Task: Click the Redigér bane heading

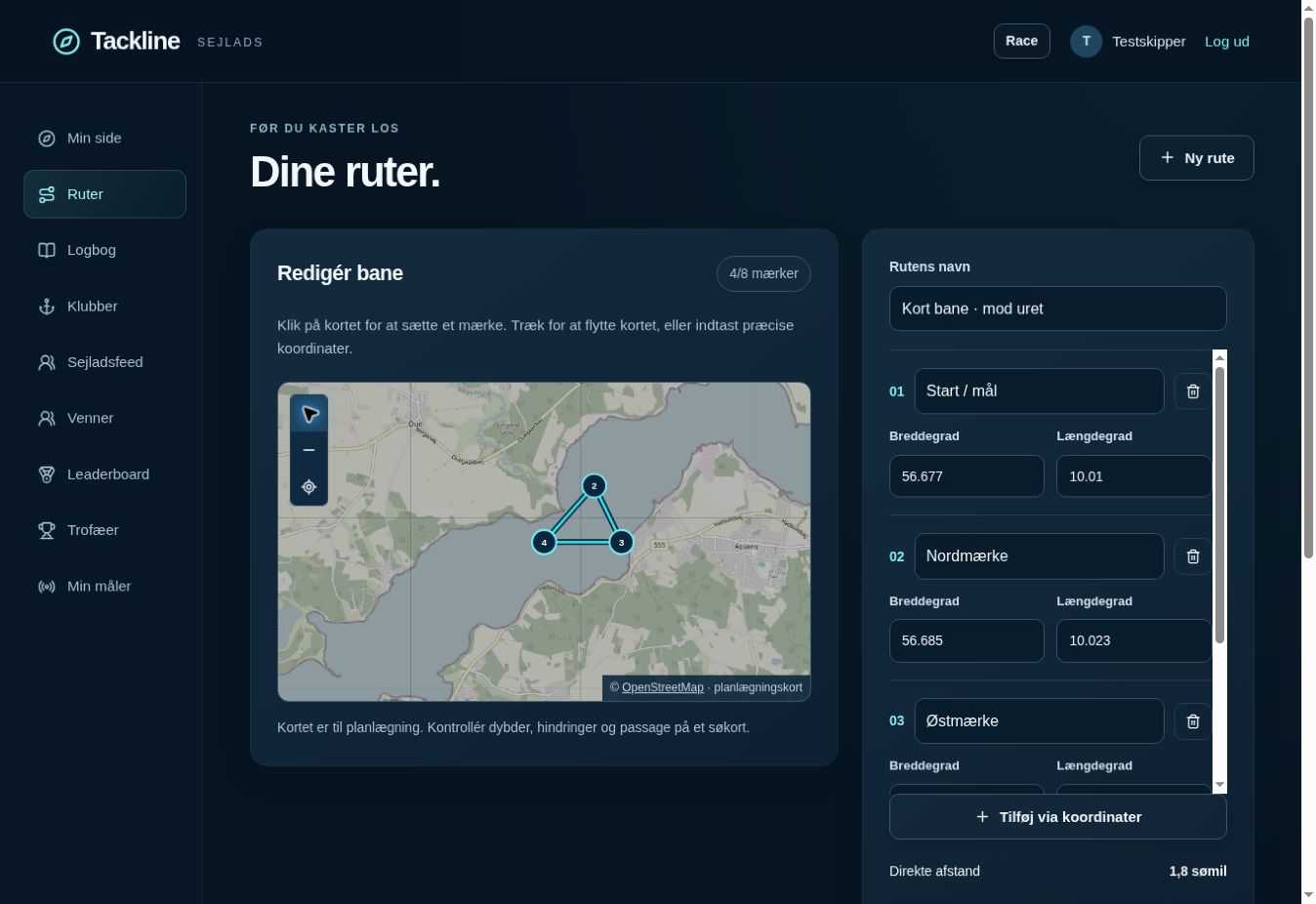Action: (x=340, y=273)
